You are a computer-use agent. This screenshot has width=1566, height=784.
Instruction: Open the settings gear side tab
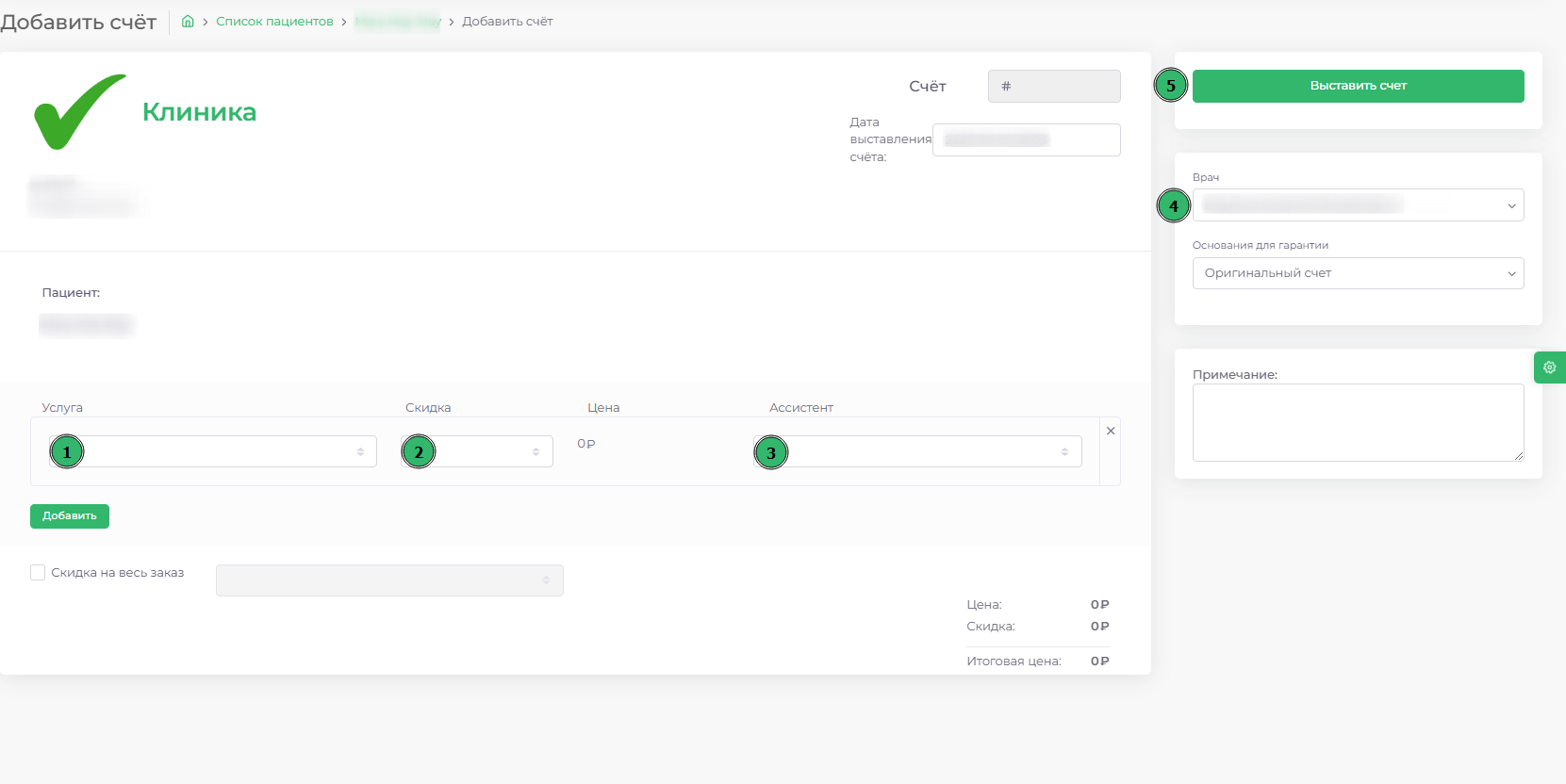(x=1549, y=367)
